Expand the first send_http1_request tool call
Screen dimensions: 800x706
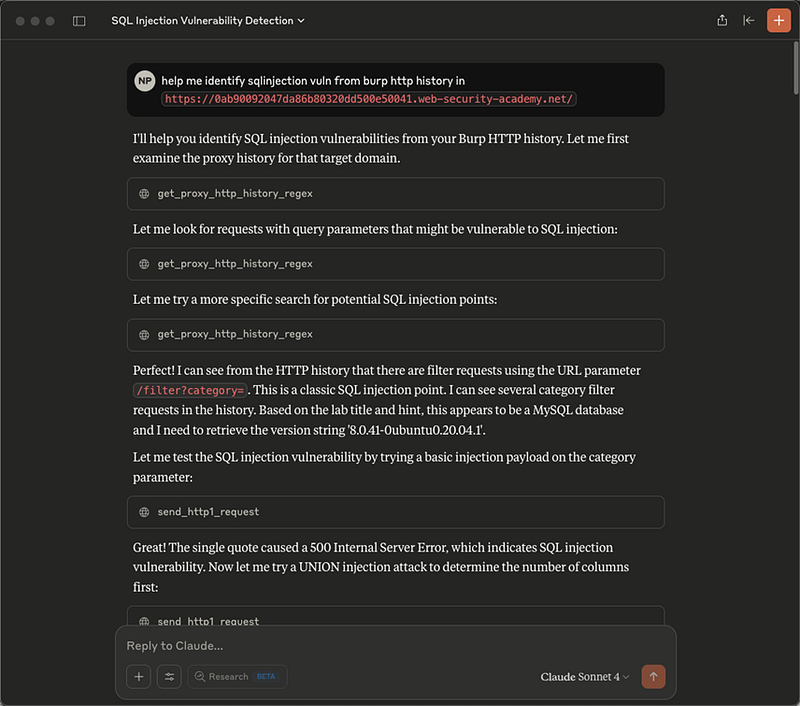395,512
